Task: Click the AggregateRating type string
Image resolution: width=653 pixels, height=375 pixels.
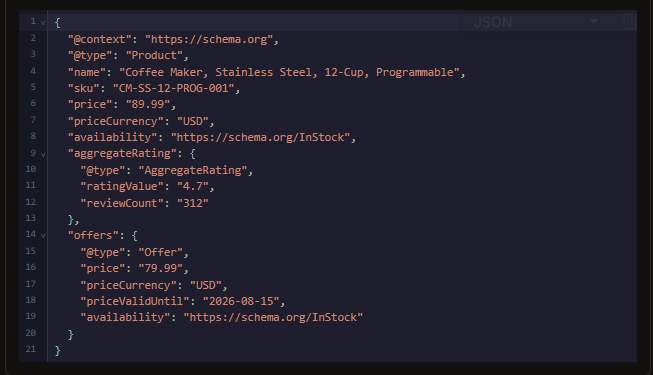Action: click(193, 170)
